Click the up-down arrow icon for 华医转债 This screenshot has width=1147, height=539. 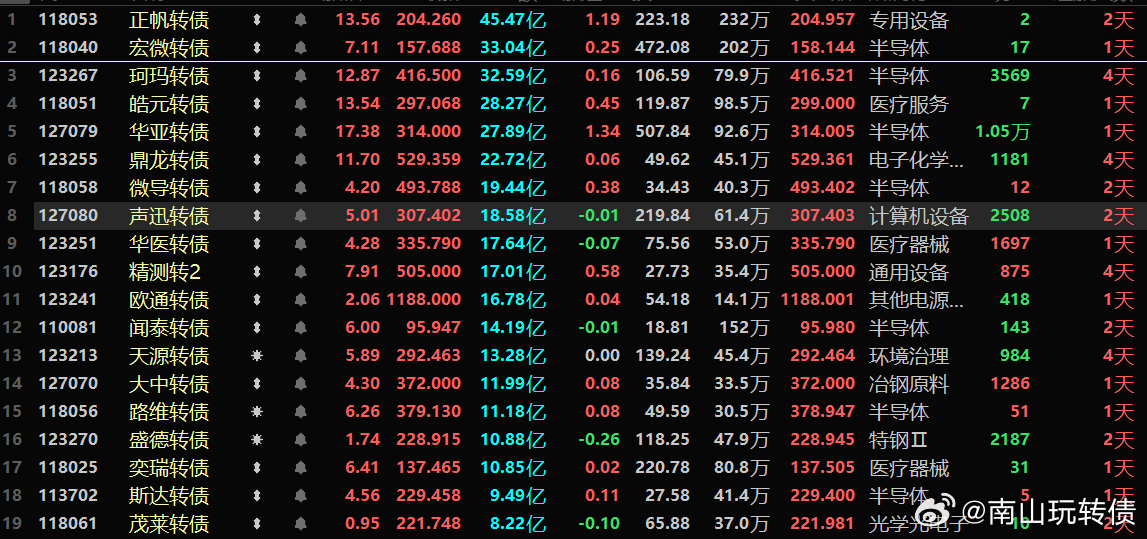point(256,244)
